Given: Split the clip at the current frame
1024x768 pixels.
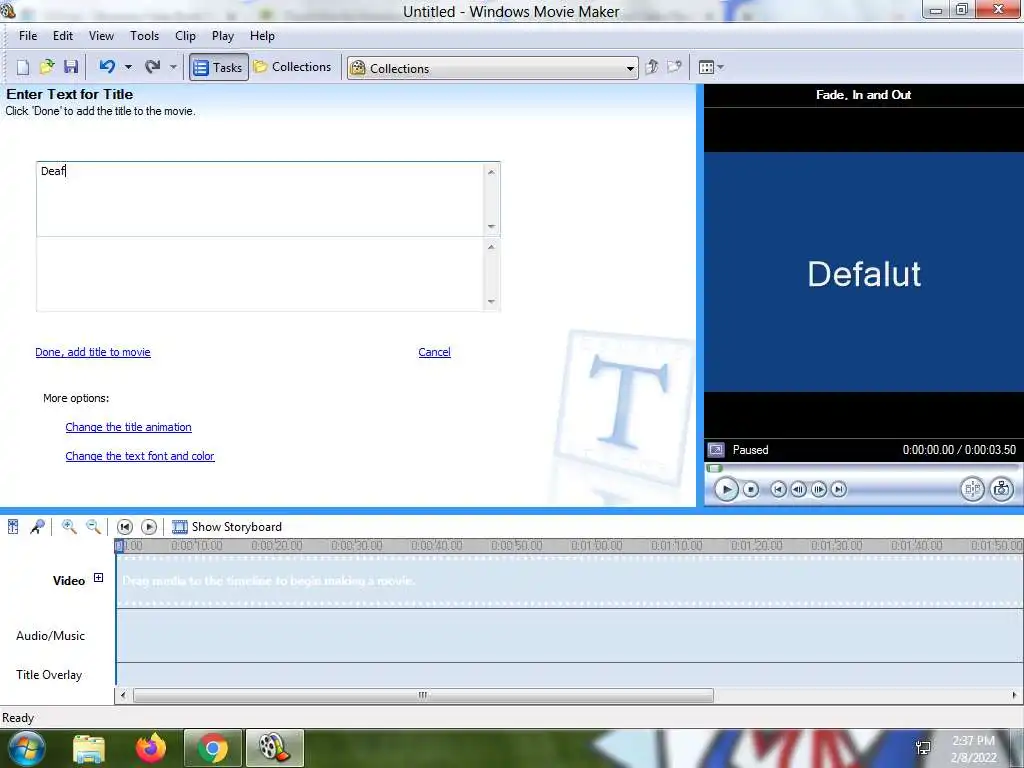Looking at the screenshot, I should click(x=972, y=489).
